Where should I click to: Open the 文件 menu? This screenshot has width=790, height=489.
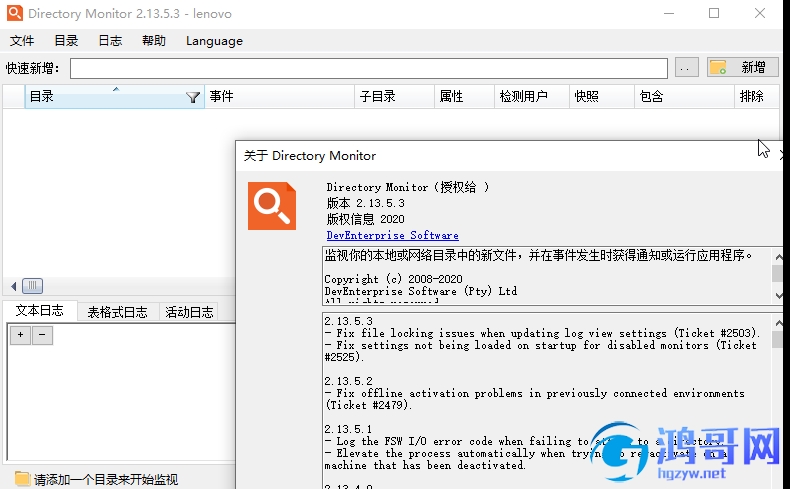tap(22, 41)
